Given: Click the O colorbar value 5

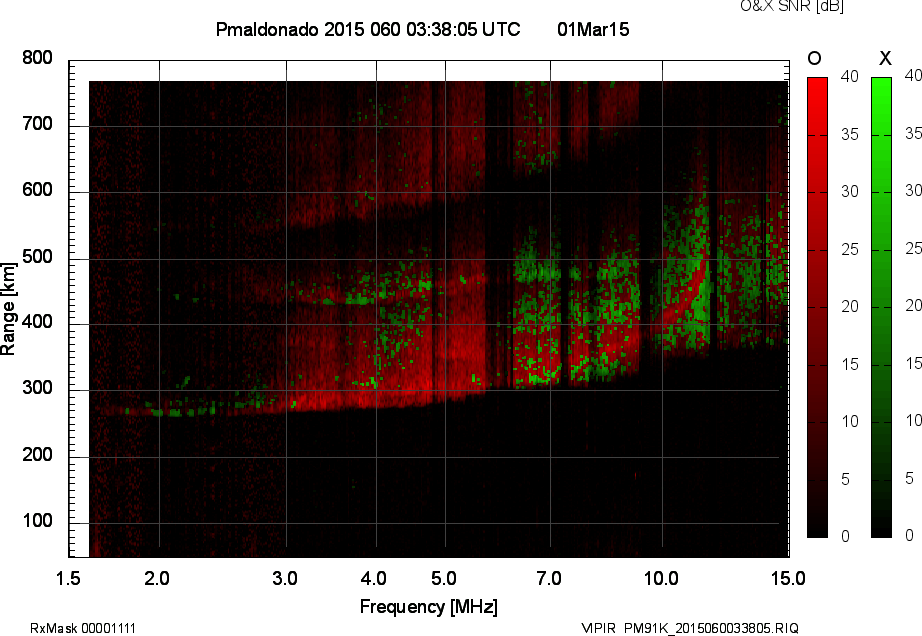Looking at the screenshot, I should click(x=846, y=479).
